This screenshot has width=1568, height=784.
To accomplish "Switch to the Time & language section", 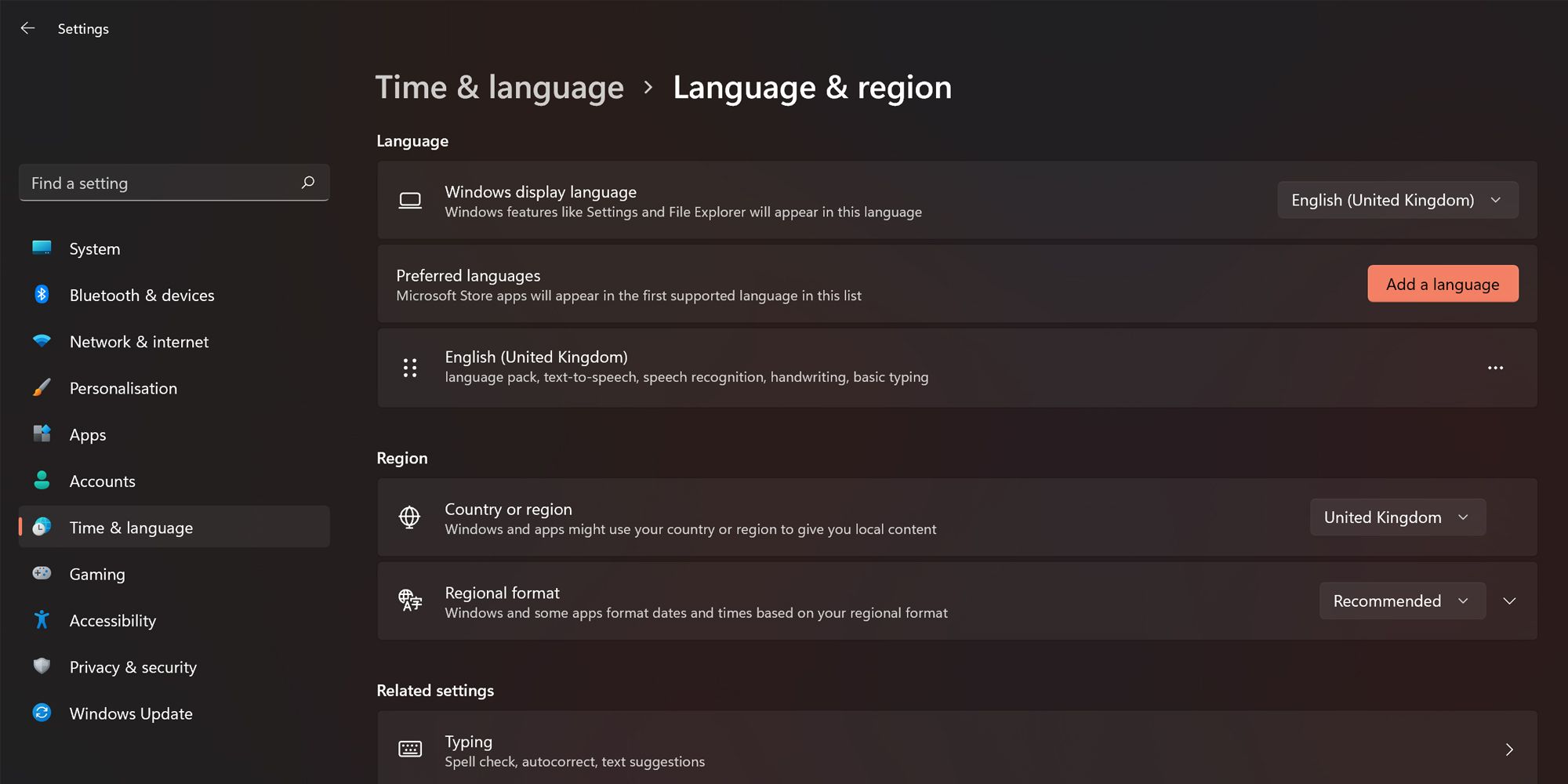I will (x=131, y=527).
